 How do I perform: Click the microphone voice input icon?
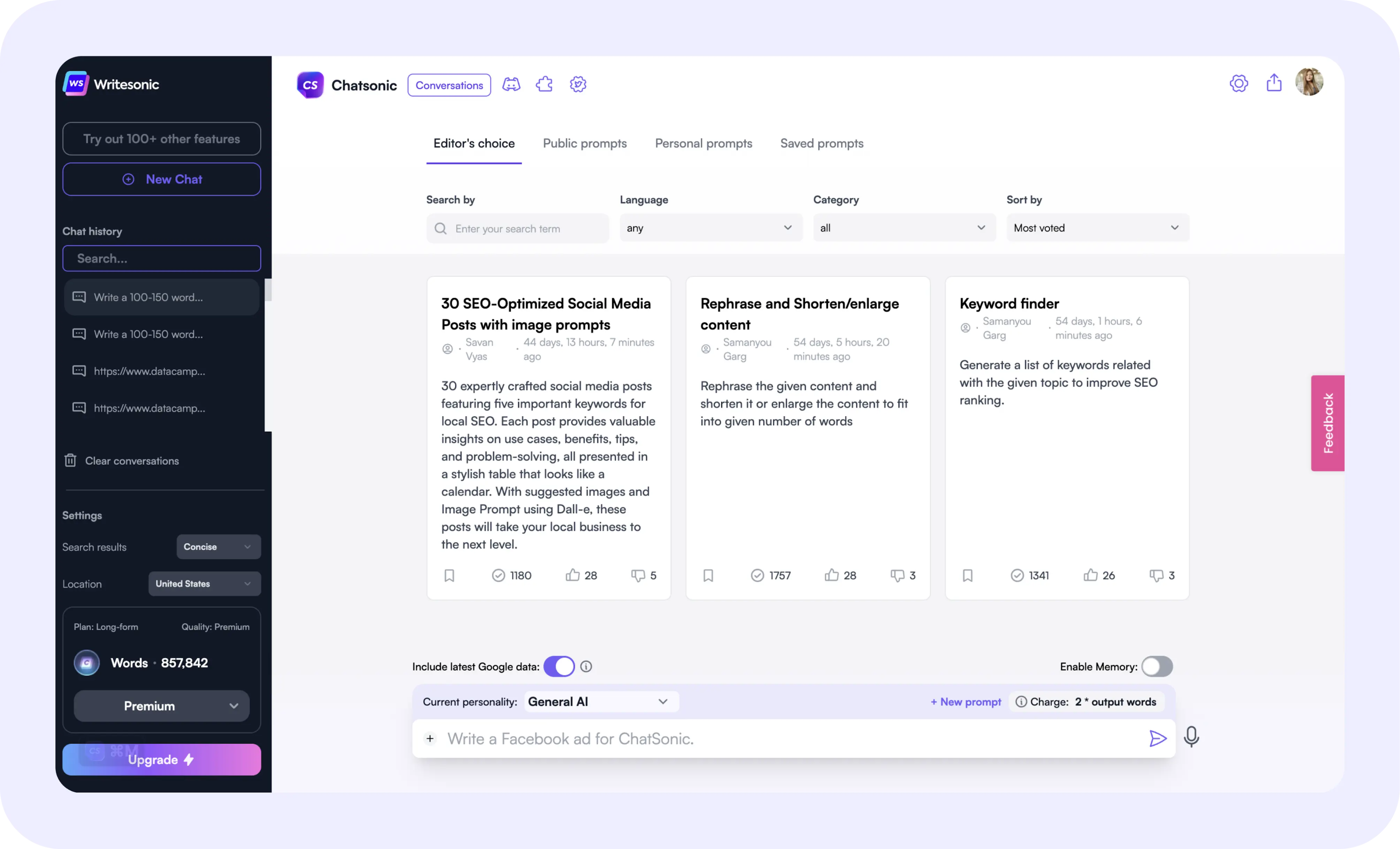pyautogui.click(x=1191, y=737)
